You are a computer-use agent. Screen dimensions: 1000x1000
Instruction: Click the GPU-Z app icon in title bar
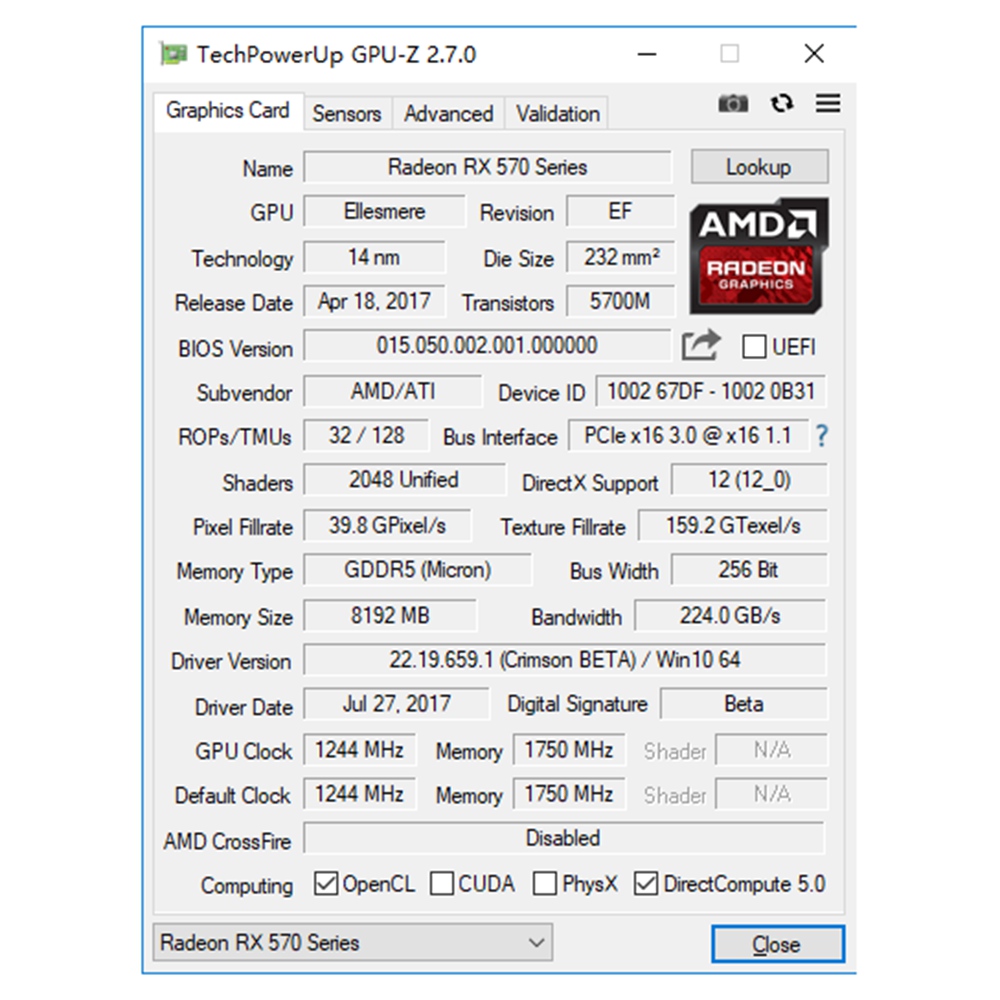(173, 54)
